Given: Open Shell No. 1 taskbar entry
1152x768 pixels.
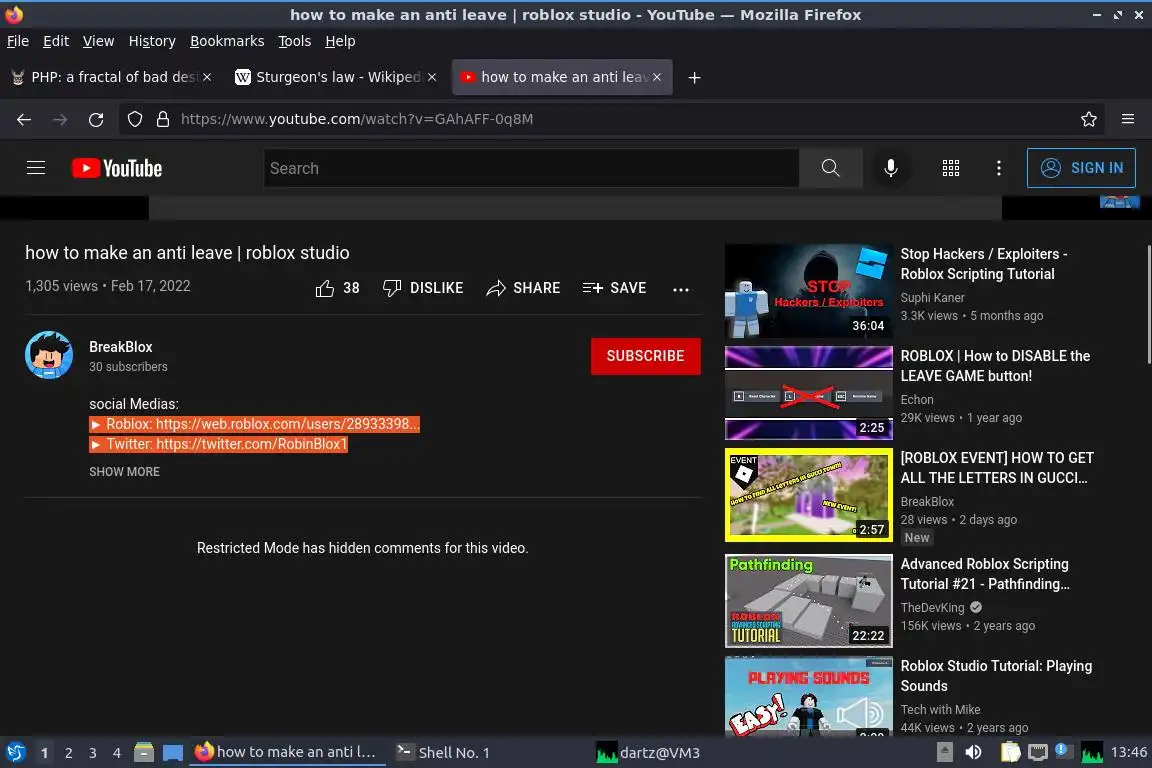Looking at the screenshot, I should pos(444,753).
